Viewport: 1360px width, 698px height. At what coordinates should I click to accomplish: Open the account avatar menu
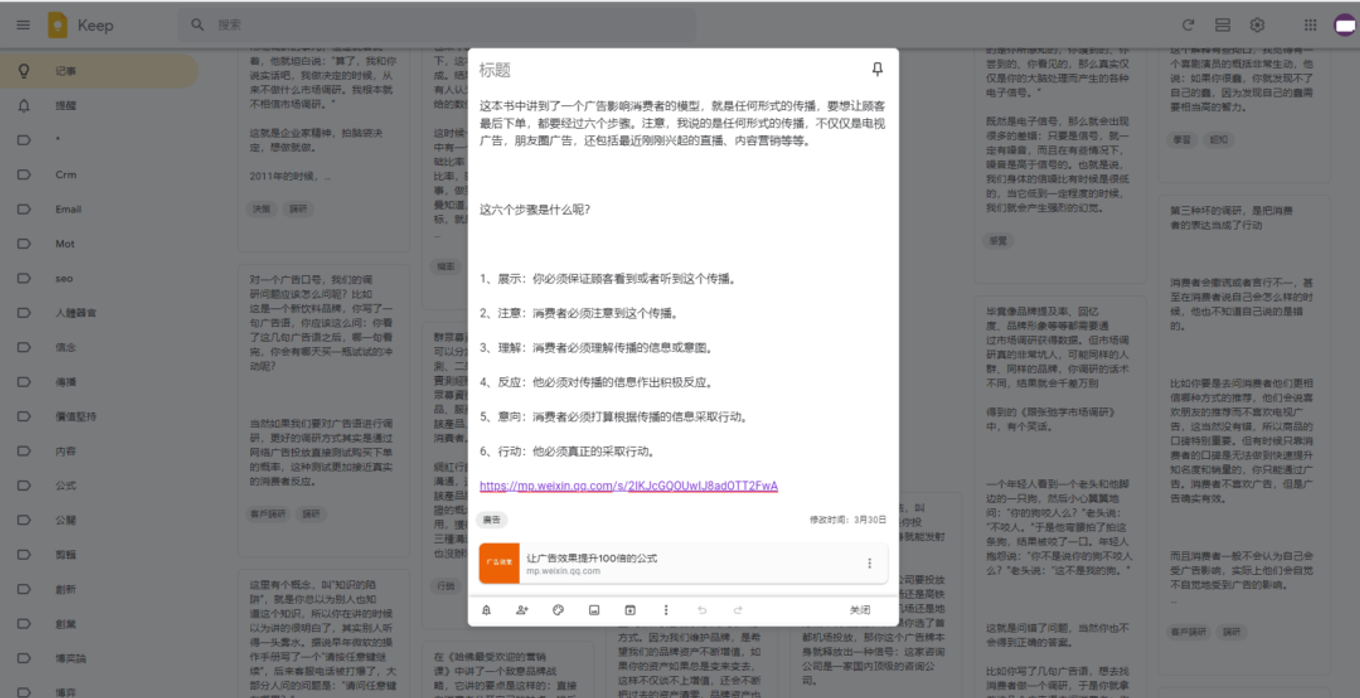click(1345, 25)
